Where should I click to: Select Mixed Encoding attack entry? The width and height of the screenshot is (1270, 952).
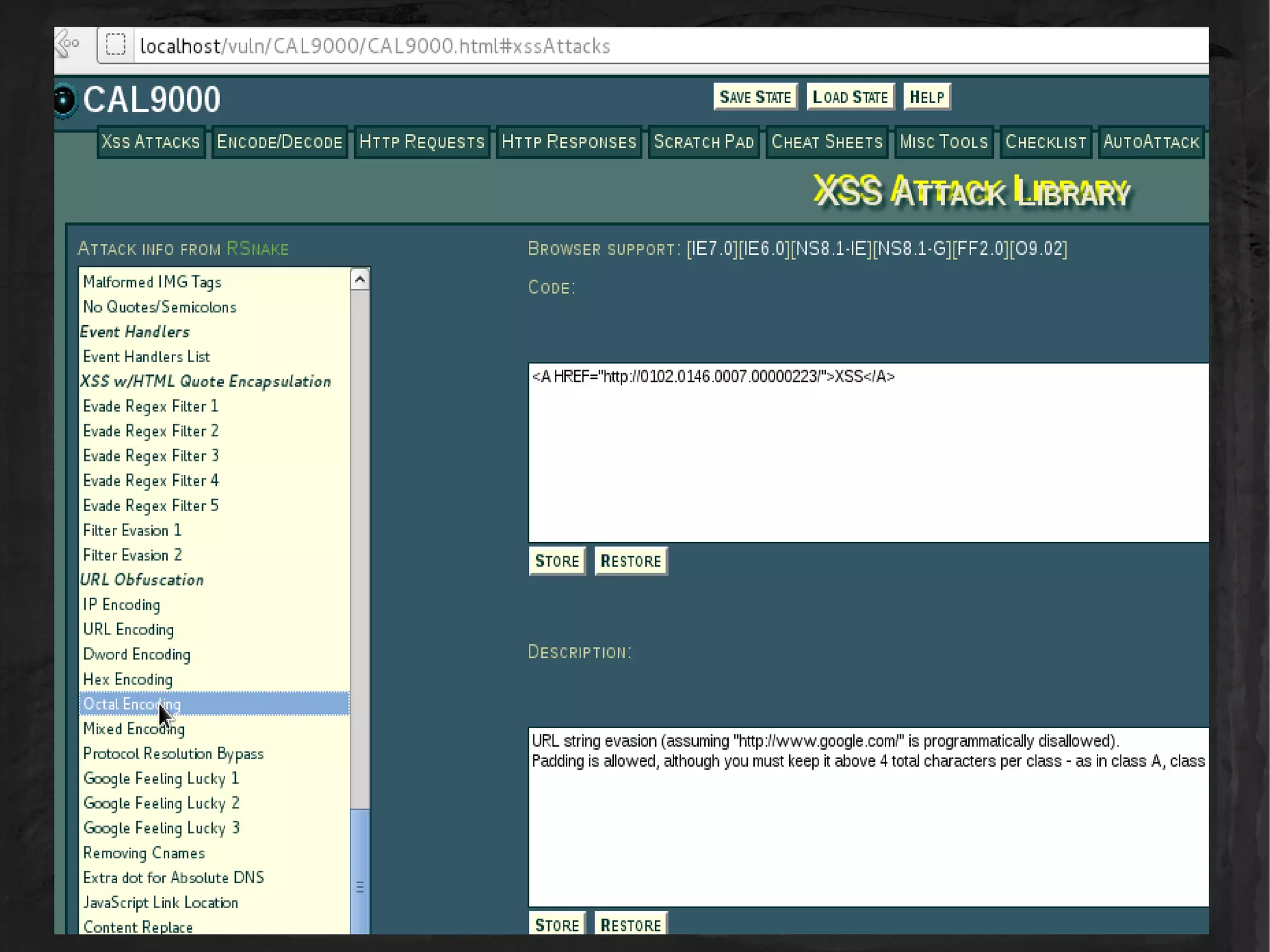(x=134, y=729)
